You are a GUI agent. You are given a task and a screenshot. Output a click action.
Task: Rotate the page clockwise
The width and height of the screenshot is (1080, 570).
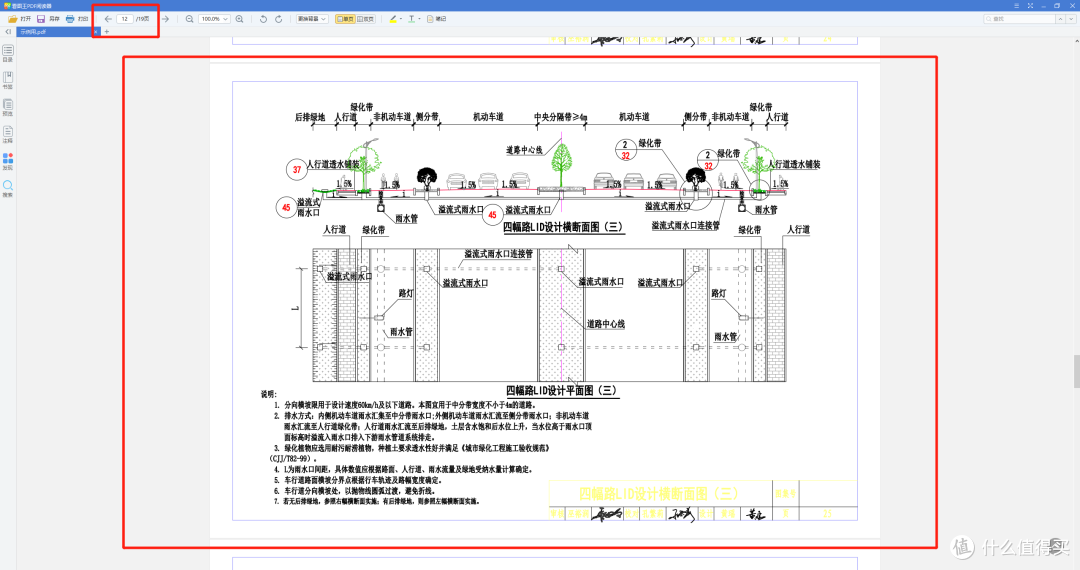click(x=278, y=19)
